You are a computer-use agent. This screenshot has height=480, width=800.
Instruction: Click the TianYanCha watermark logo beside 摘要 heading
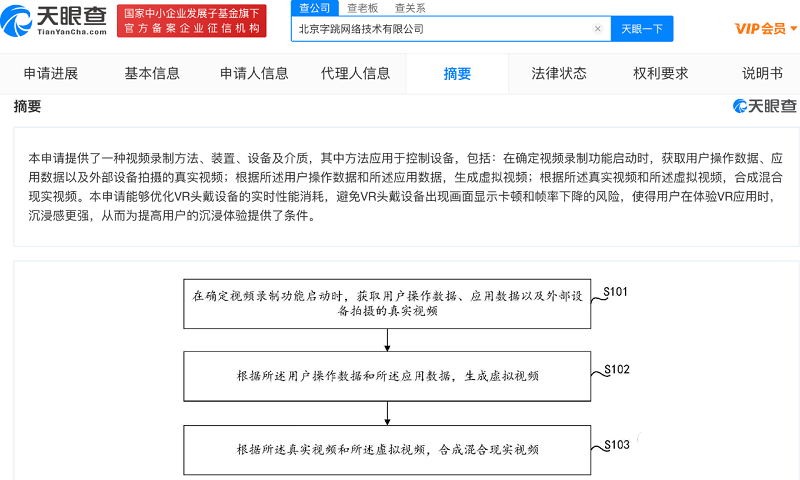coord(764,106)
